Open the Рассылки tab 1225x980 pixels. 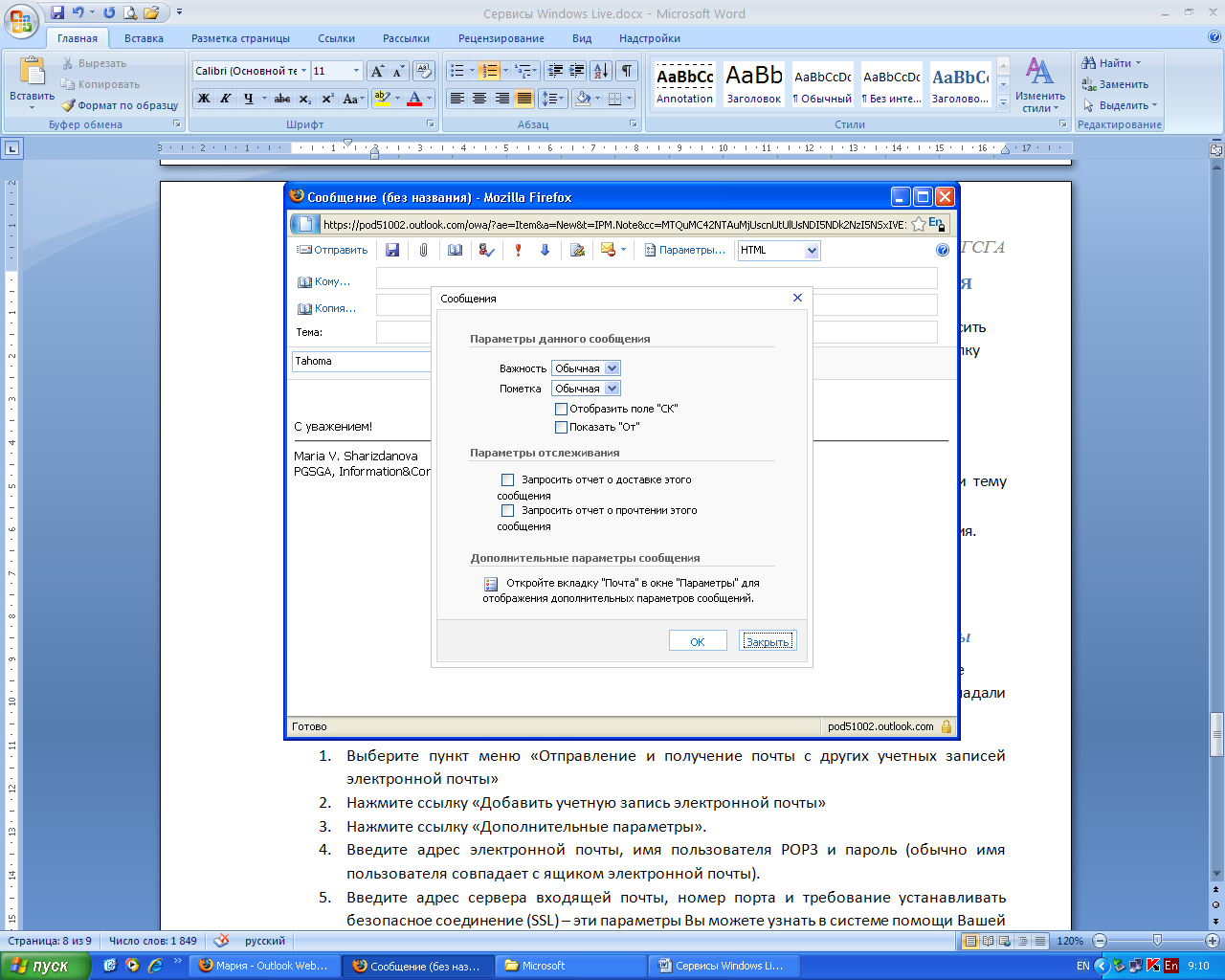point(406,38)
